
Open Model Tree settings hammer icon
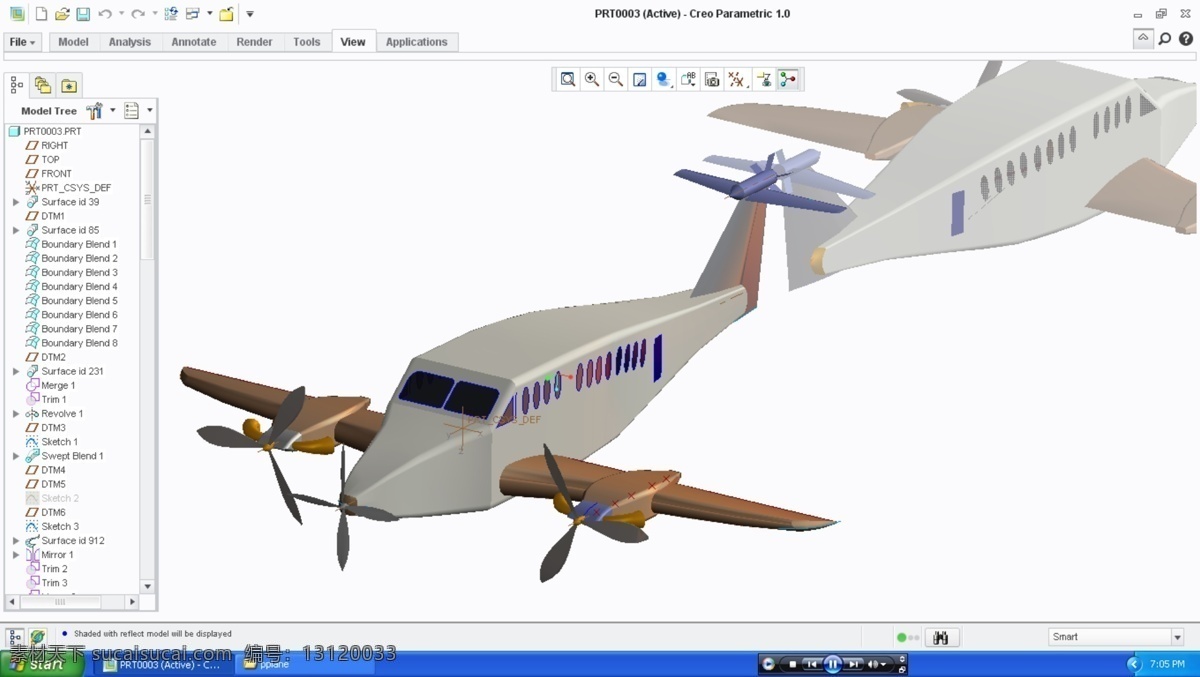pos(95,110)
